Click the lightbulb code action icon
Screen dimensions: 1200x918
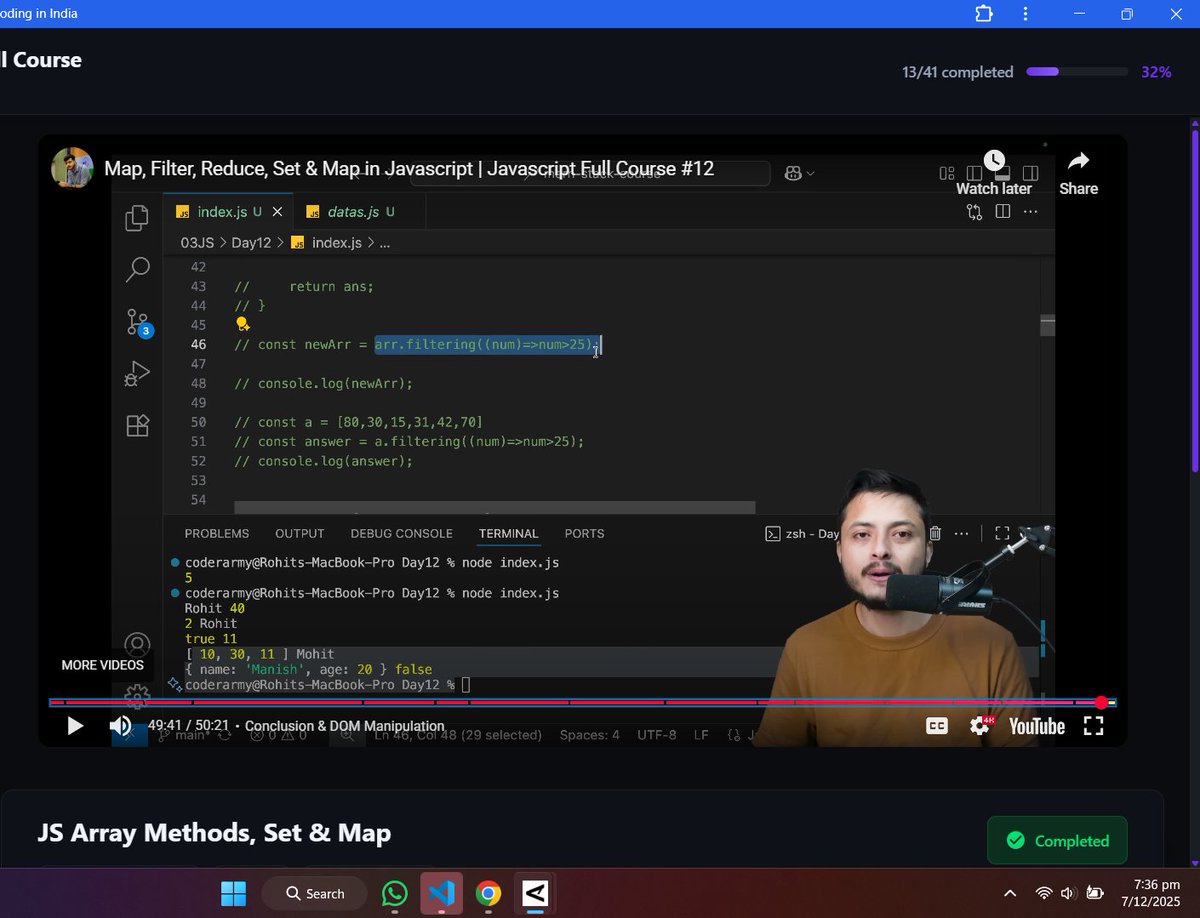point(242,324)
